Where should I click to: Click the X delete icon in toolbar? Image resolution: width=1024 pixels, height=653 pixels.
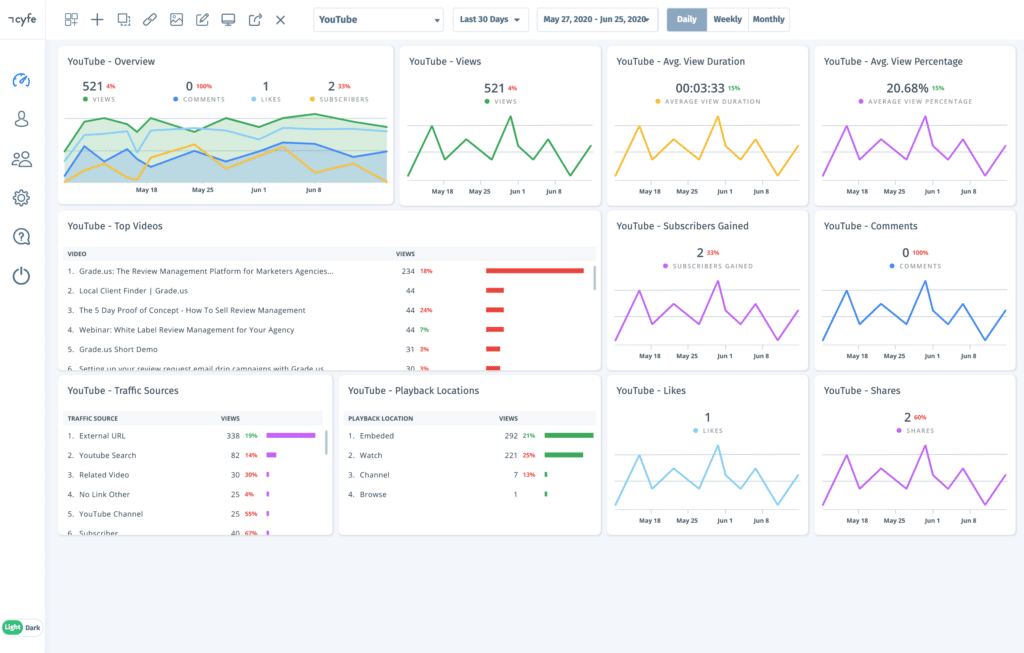(280, 20)
